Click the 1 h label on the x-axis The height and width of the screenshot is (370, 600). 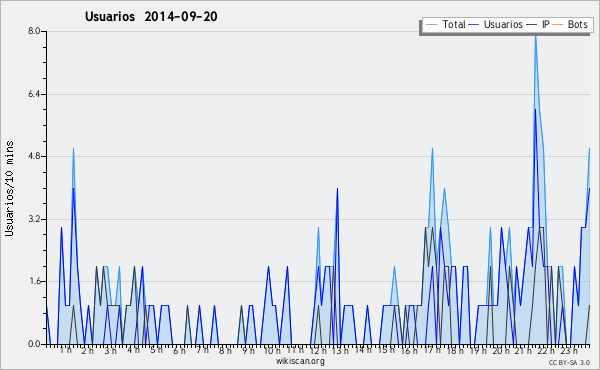[65, 350]
